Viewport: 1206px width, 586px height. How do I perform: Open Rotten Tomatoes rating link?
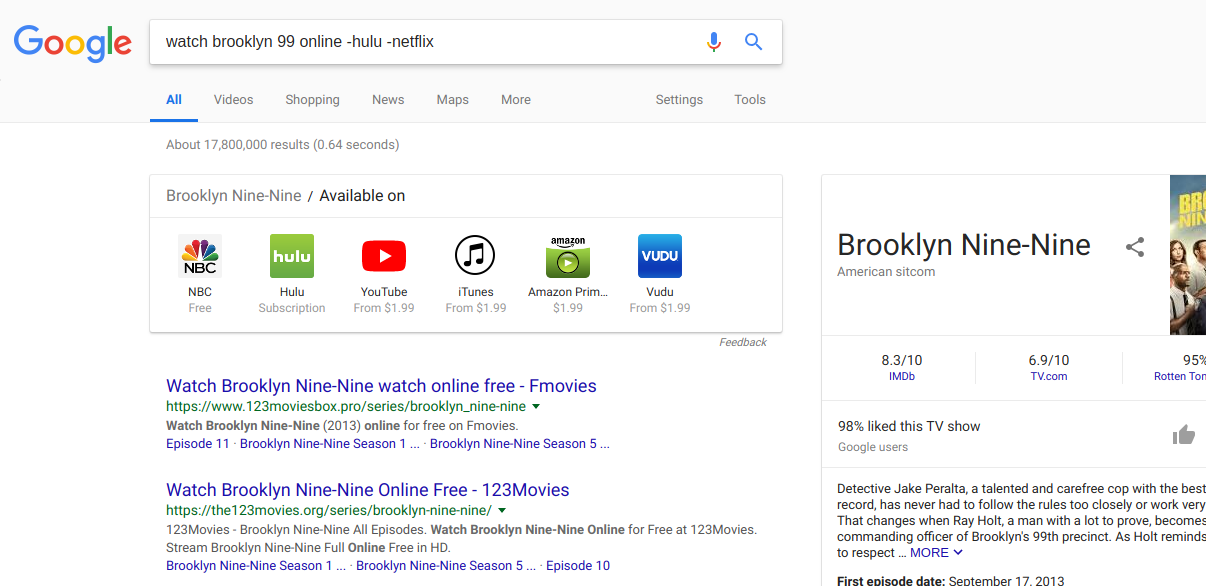click(x=1180, y=377)
